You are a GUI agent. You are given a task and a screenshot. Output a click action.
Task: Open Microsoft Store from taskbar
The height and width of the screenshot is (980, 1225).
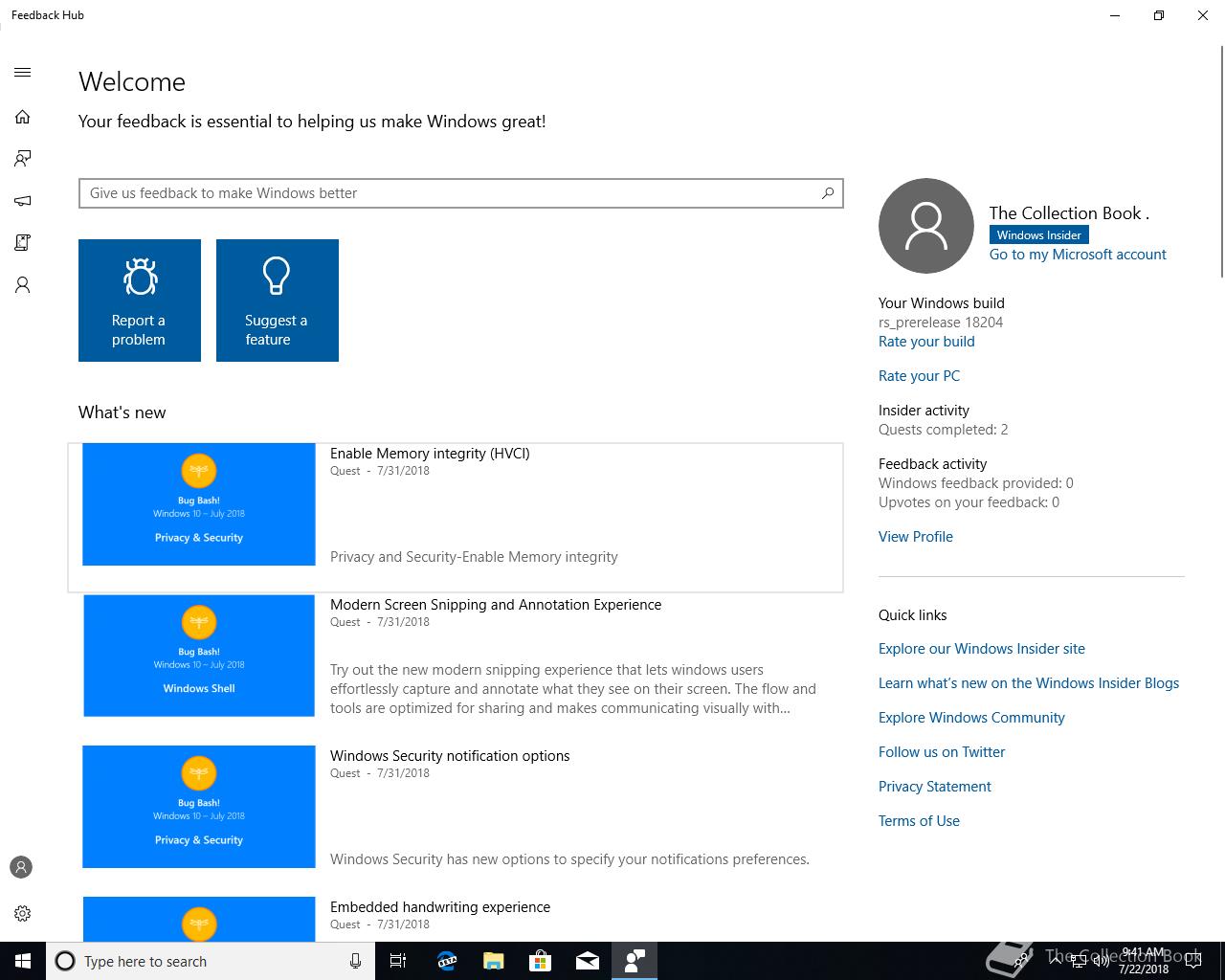(540, 961)
